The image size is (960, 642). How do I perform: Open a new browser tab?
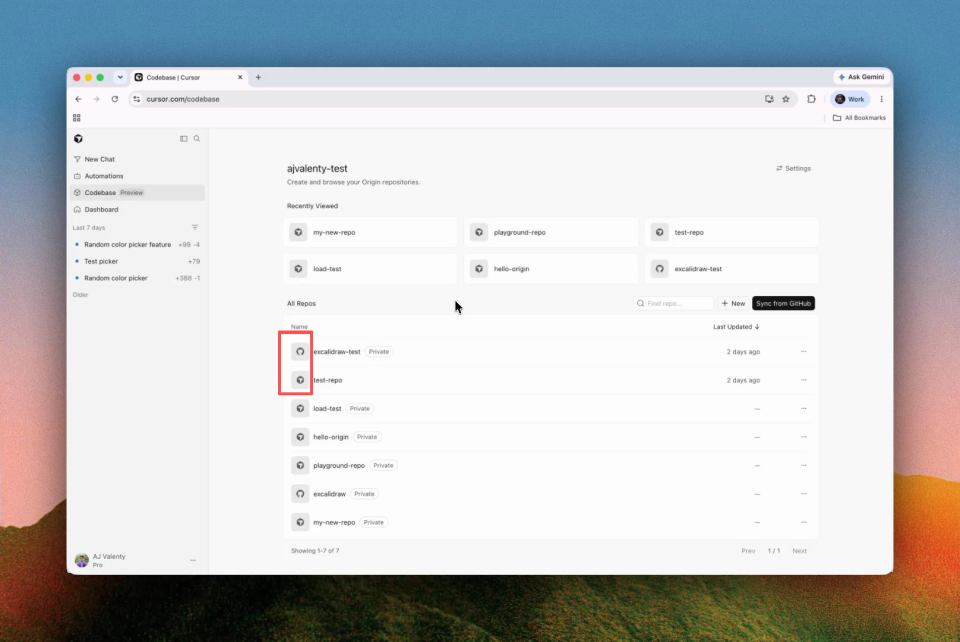(258, 78)
